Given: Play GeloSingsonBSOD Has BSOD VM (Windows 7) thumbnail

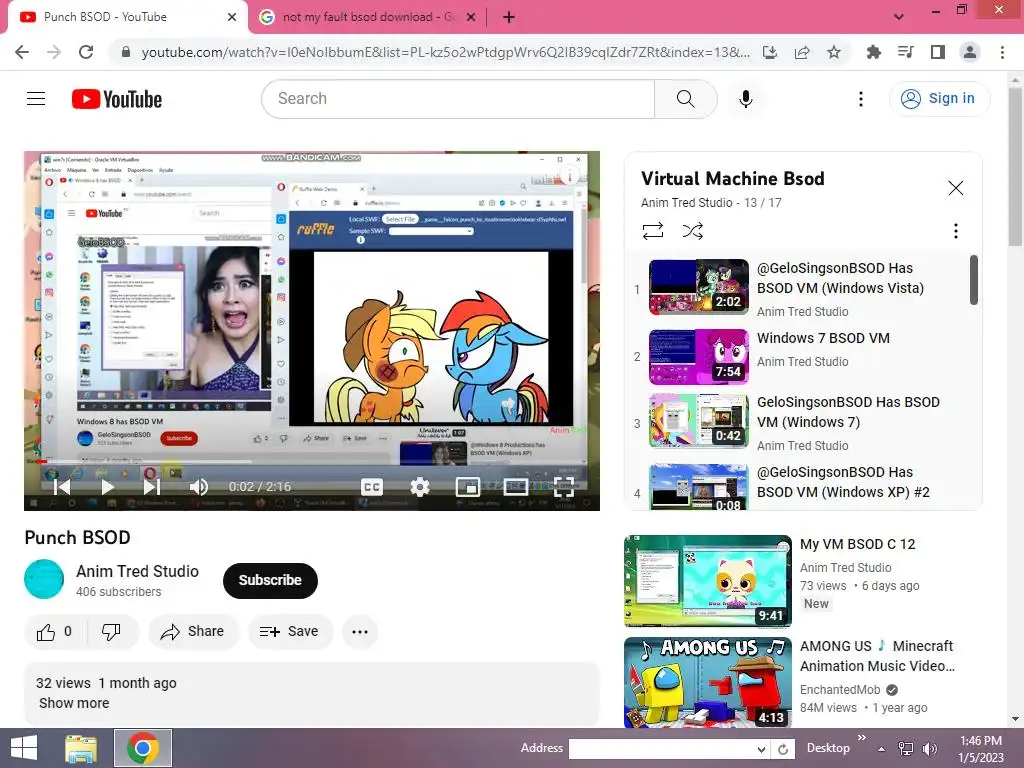Looking at the screenshot, I should tap(699, 421).
